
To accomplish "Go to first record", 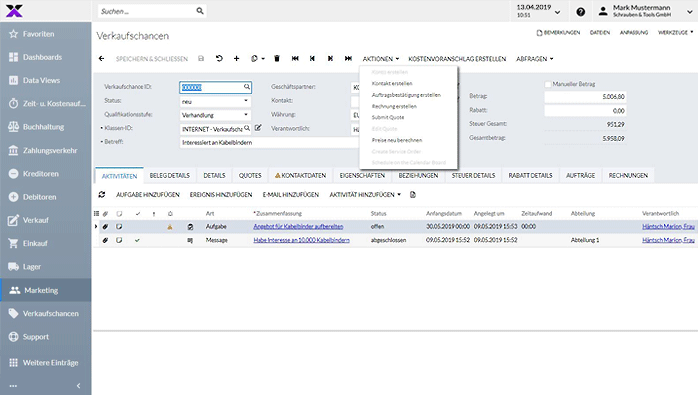I will (x=295, y=58).
